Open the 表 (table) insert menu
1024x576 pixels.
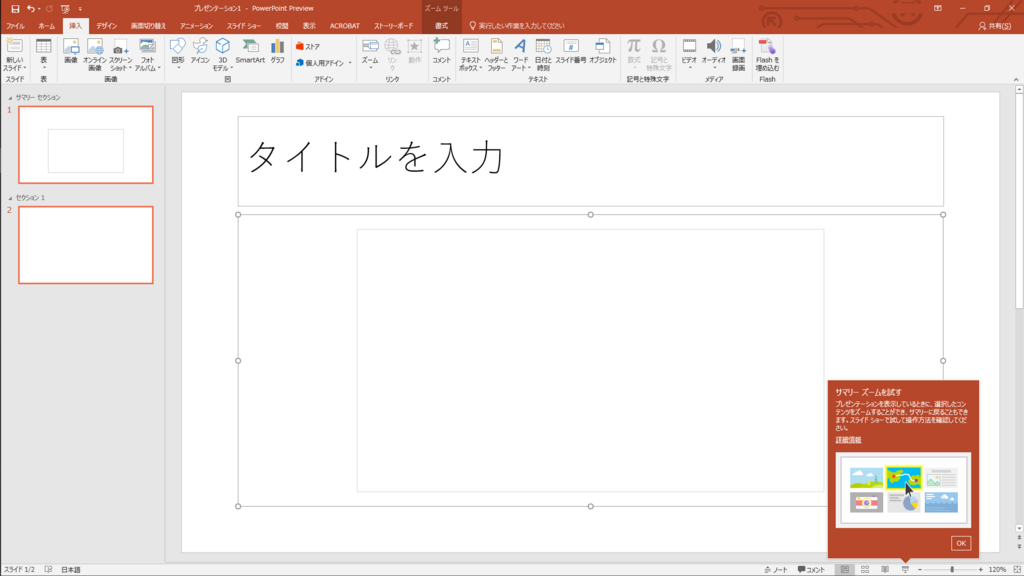[x=44, y=54]
